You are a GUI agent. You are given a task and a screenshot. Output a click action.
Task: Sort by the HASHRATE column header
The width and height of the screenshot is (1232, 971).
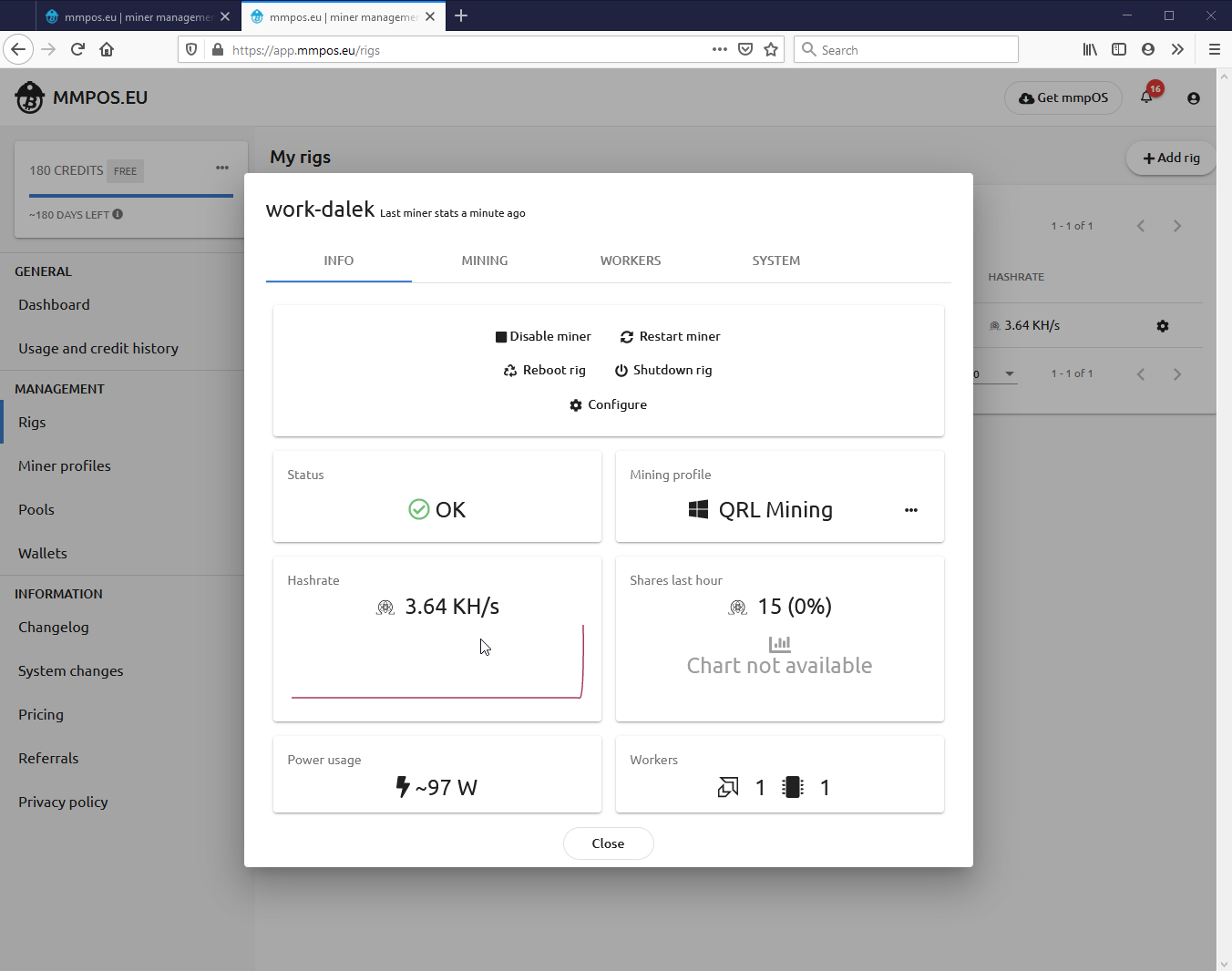[1016, 277]
